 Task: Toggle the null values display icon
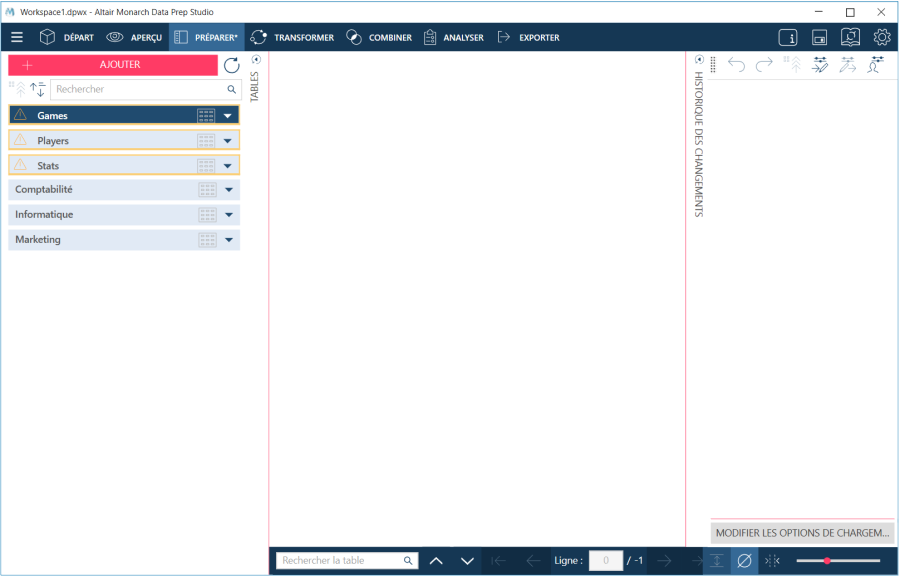[744, 561]
